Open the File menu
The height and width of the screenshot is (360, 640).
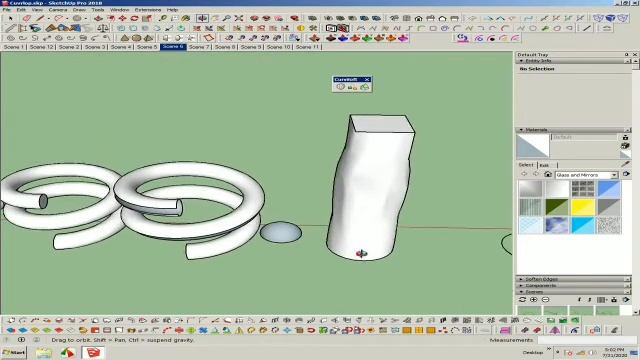coord(7,9)
